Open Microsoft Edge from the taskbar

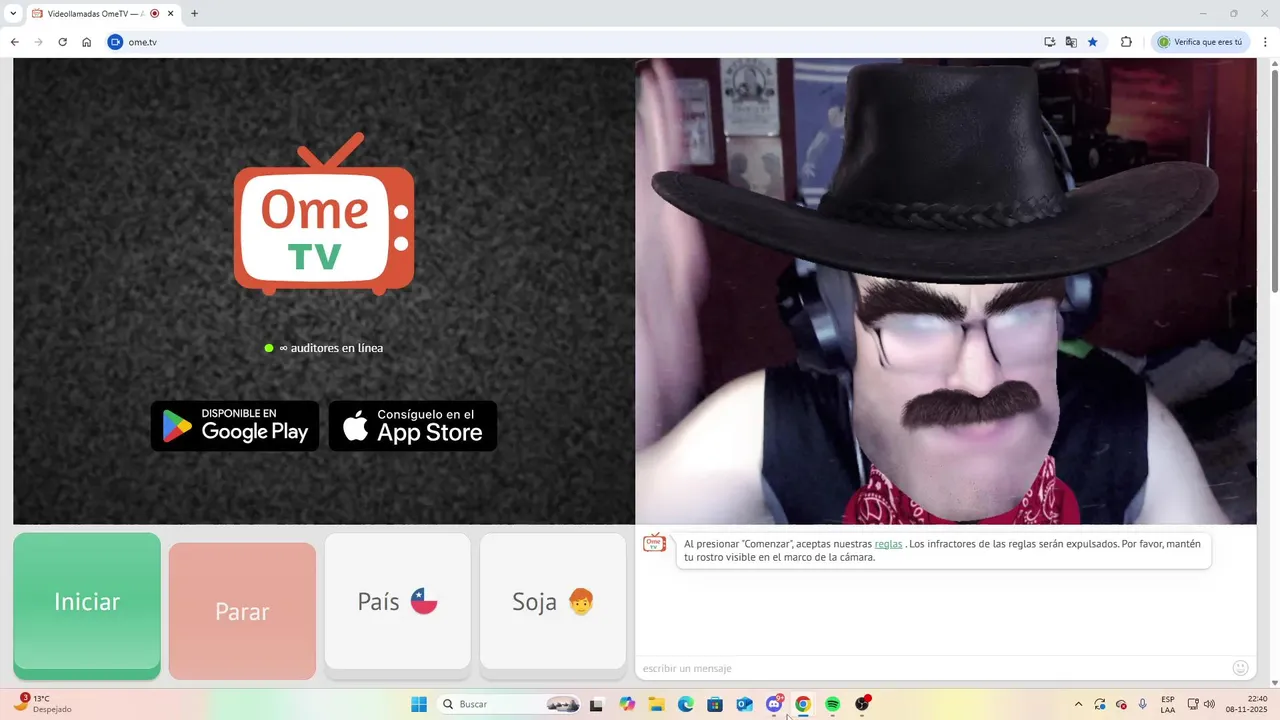click(x=686, y=704)
